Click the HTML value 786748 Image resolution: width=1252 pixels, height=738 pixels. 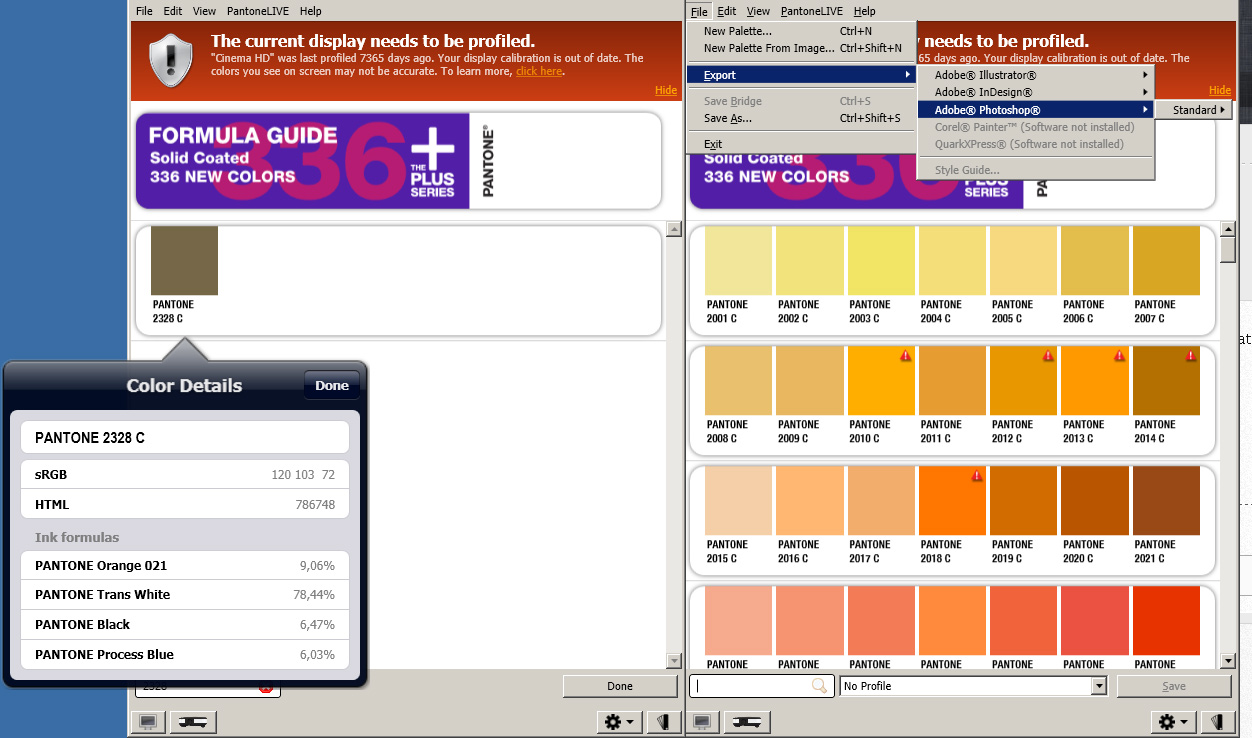[x=315, y=505]
